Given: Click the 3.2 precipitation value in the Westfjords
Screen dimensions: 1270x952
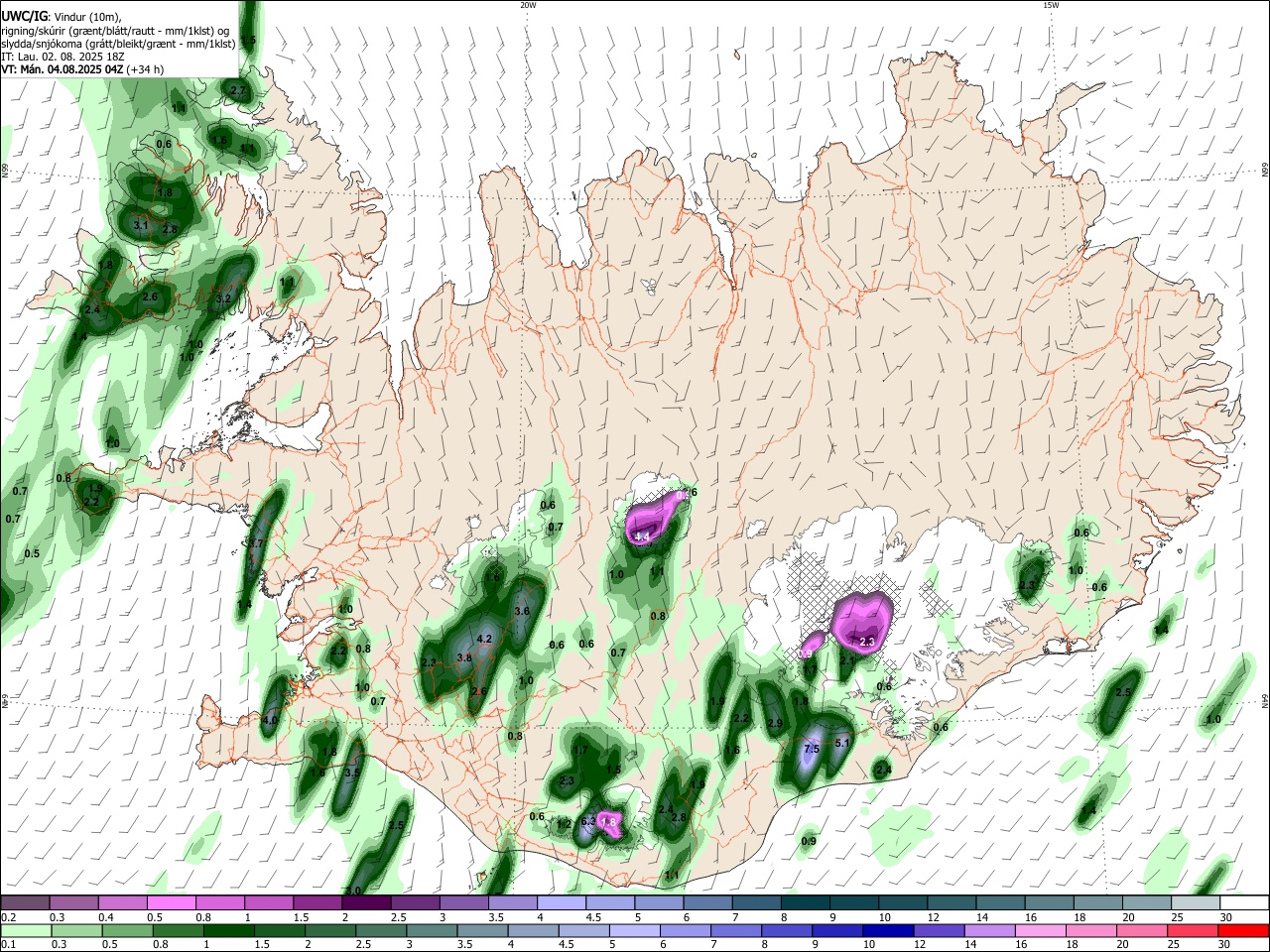Looking at the screenshot, I should (223, 298).
